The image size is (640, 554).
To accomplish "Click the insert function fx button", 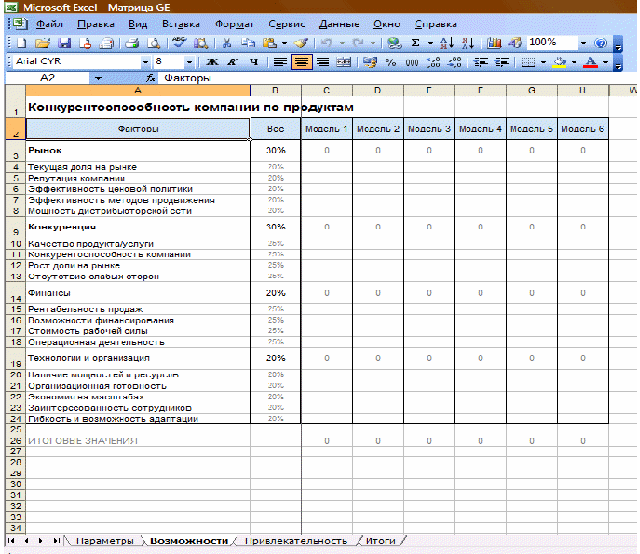I will [151, 78].
